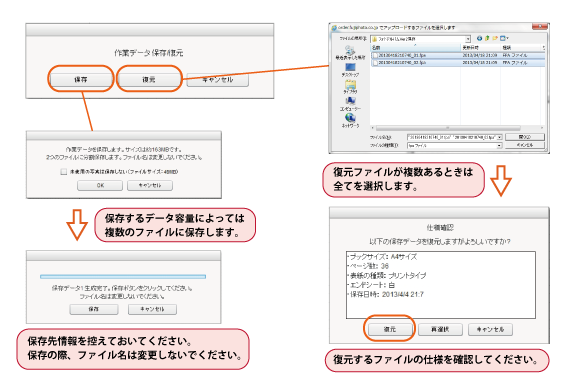Expand the ファイルの種類 dropdown
Viewport: 570px width, 380px height.
[x=500, y=145]
